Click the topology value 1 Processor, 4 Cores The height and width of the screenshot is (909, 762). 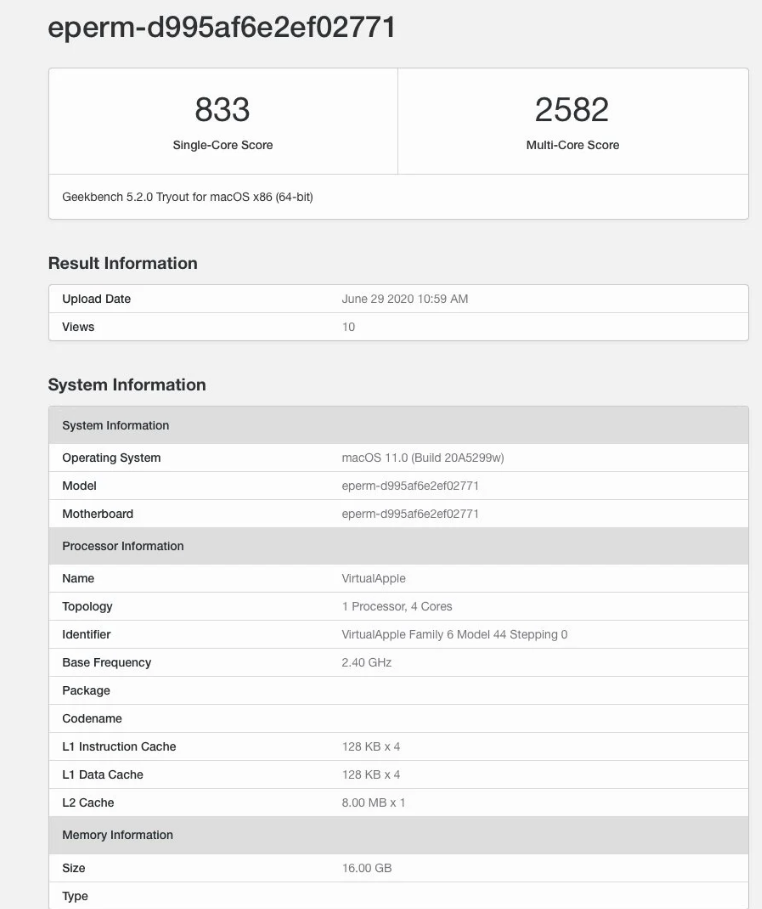point(397,606)
